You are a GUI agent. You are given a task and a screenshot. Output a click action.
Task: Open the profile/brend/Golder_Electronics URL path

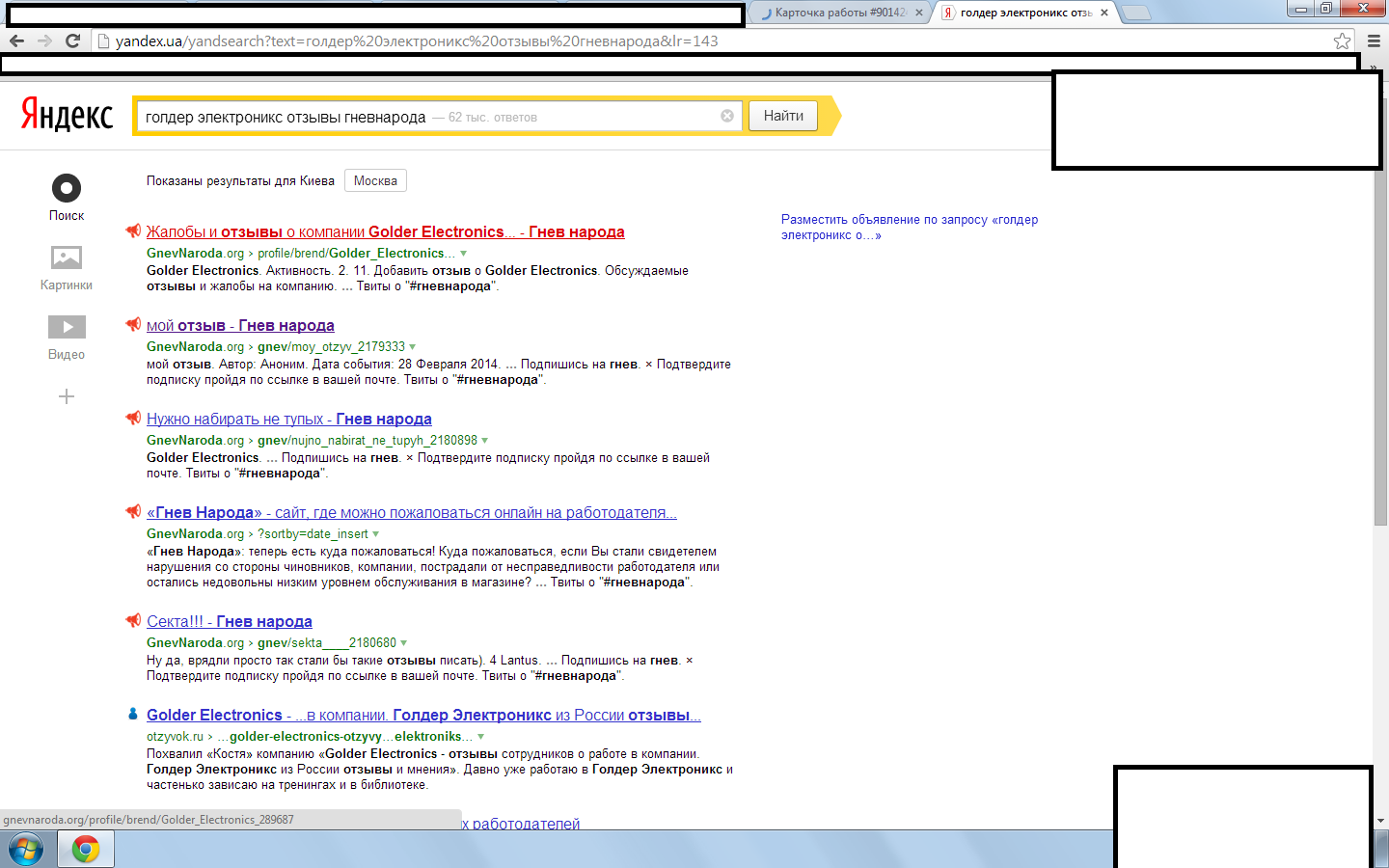point(356,253)
